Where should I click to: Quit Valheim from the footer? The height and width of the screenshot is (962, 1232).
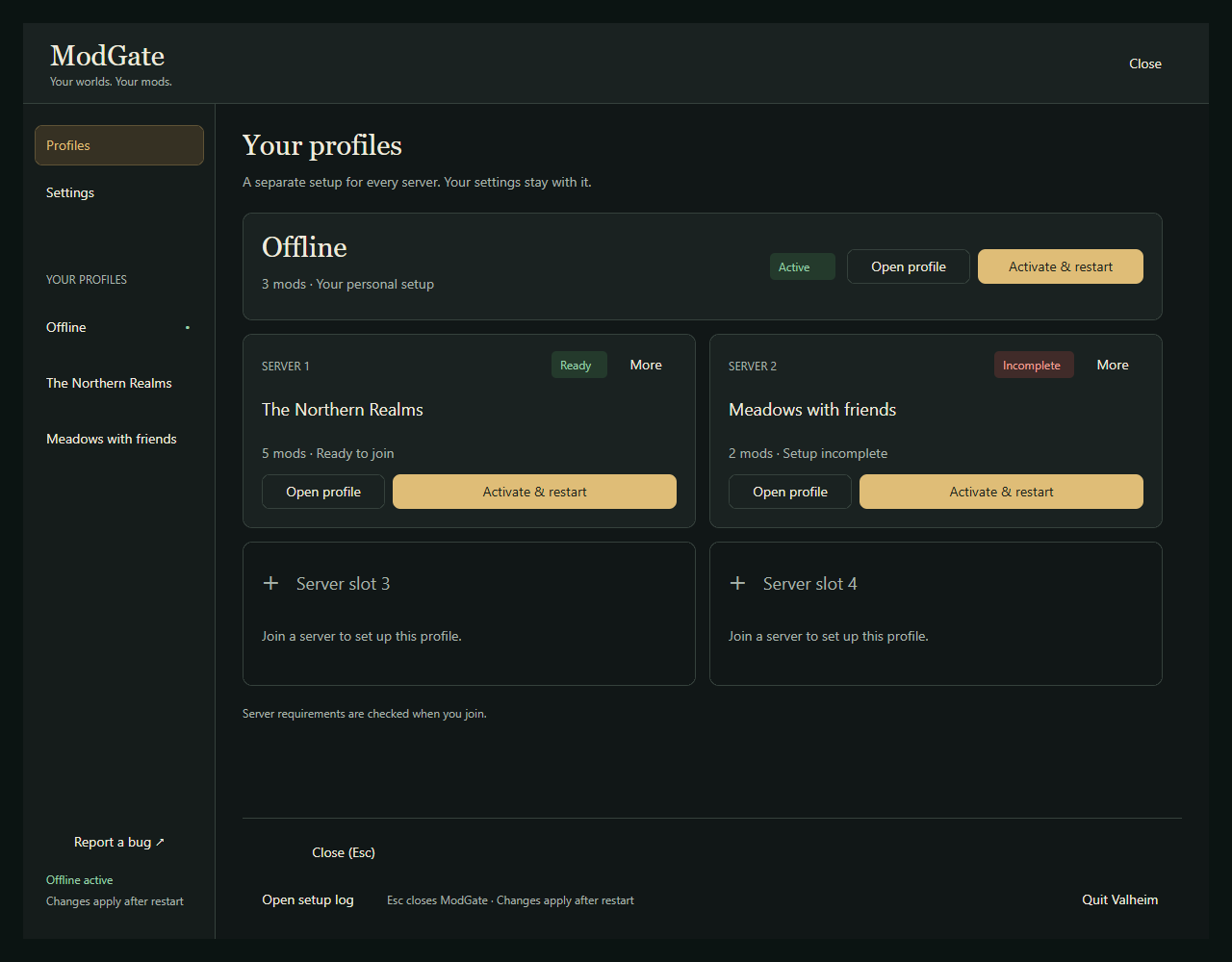[1120, 899]
